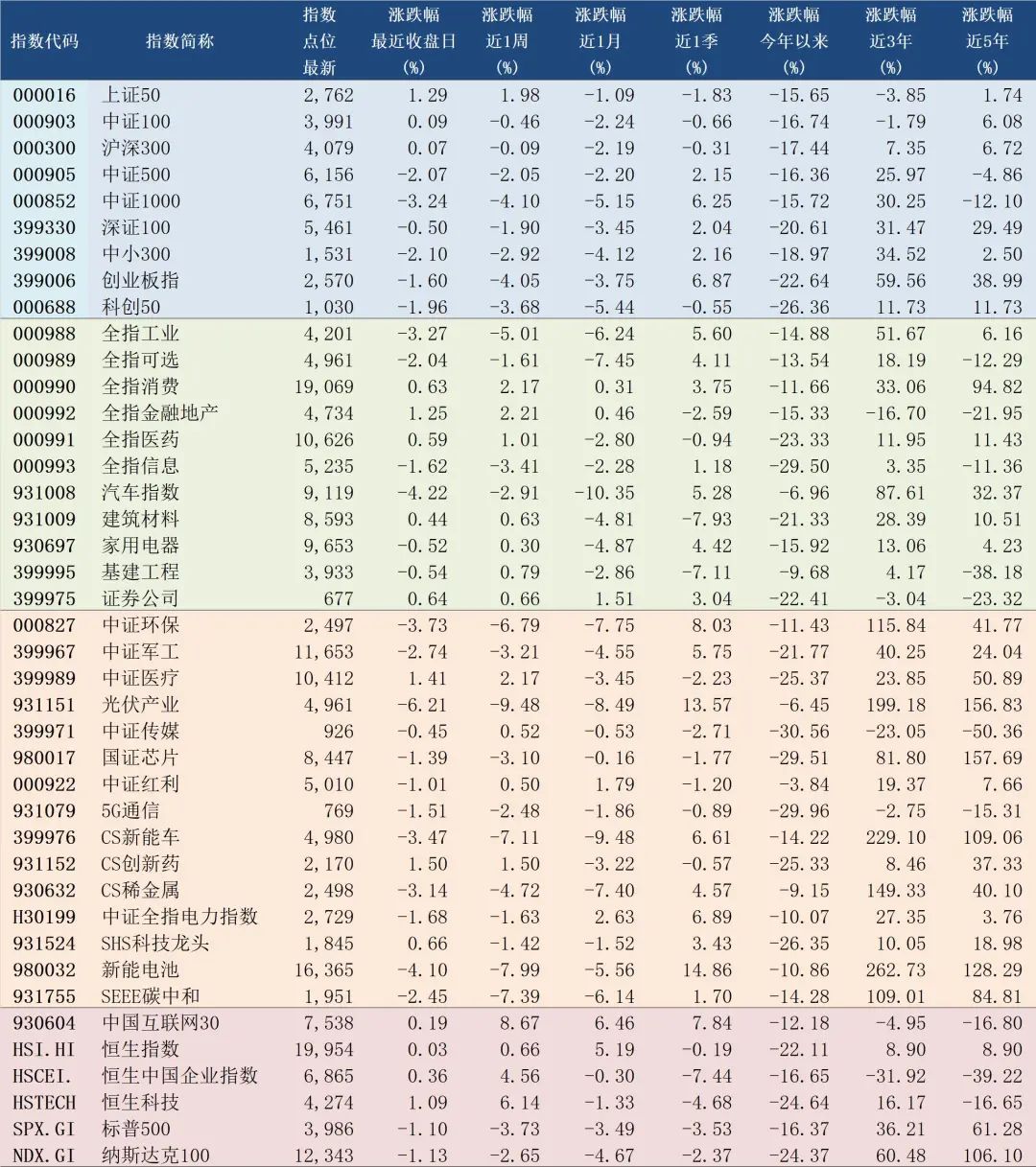Viewport: 1036px width, 1167px height.
Task: Select index code 931009
Action: pos(44,519)
